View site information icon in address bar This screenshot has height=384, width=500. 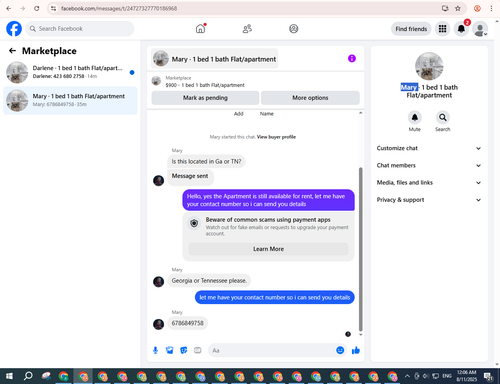(53, 8)
